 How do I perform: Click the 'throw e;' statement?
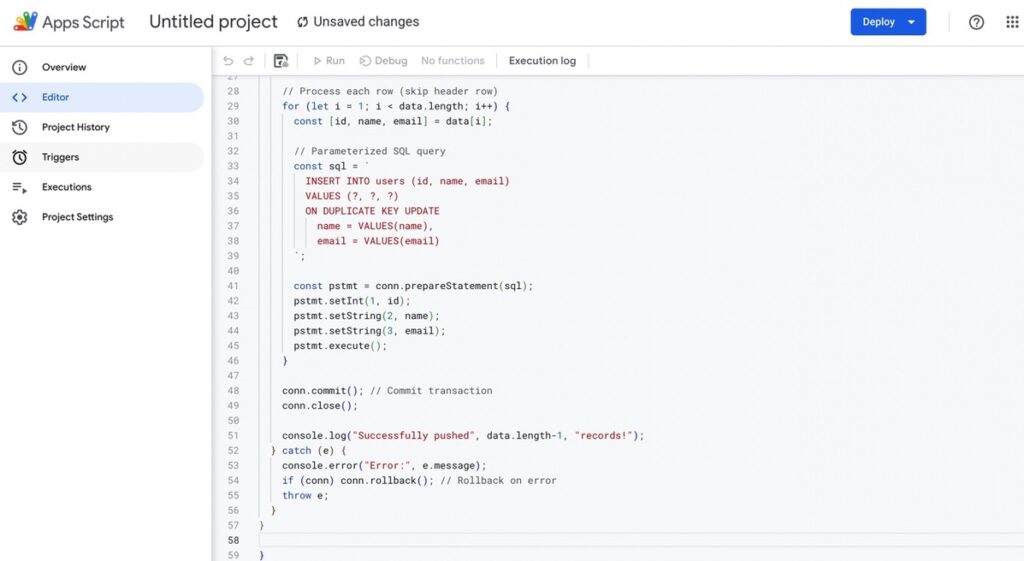coord(305,496)
